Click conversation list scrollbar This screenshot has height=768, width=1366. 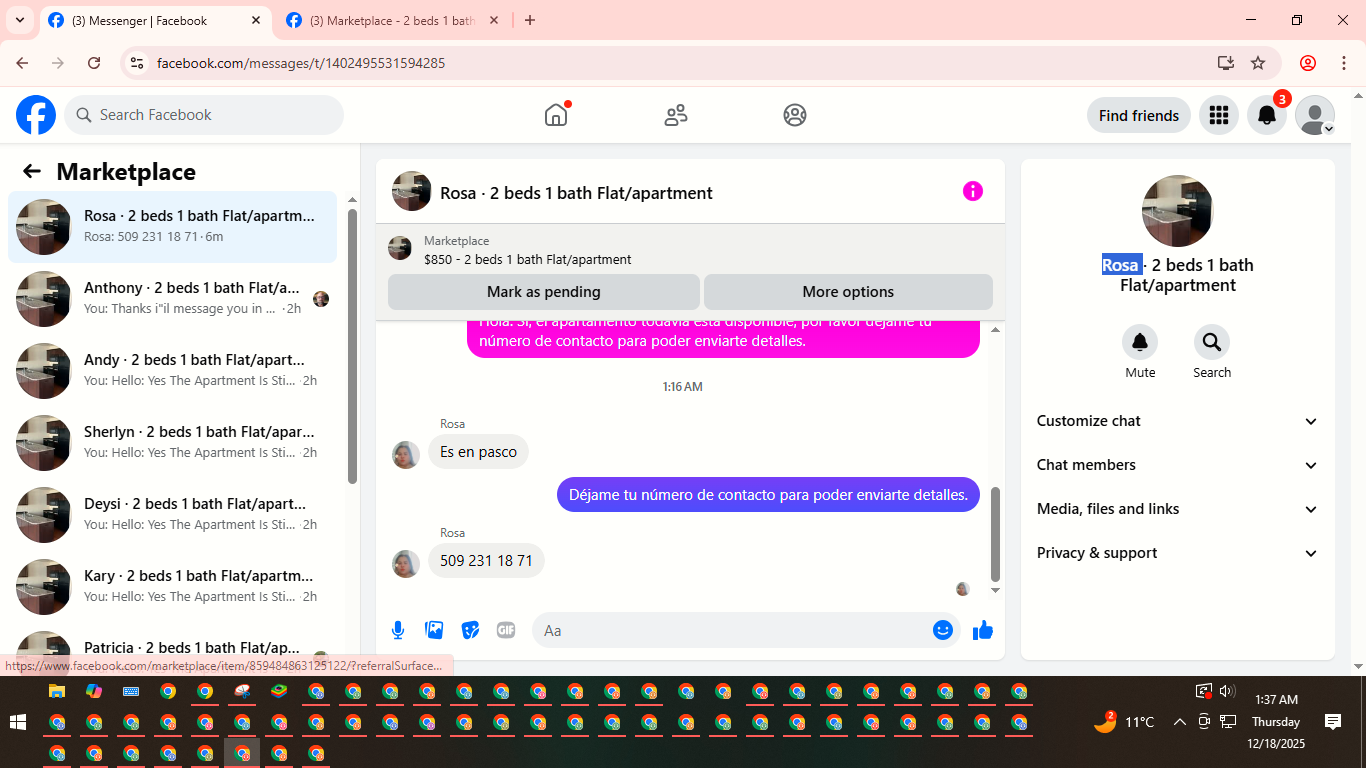pos(352,346)
